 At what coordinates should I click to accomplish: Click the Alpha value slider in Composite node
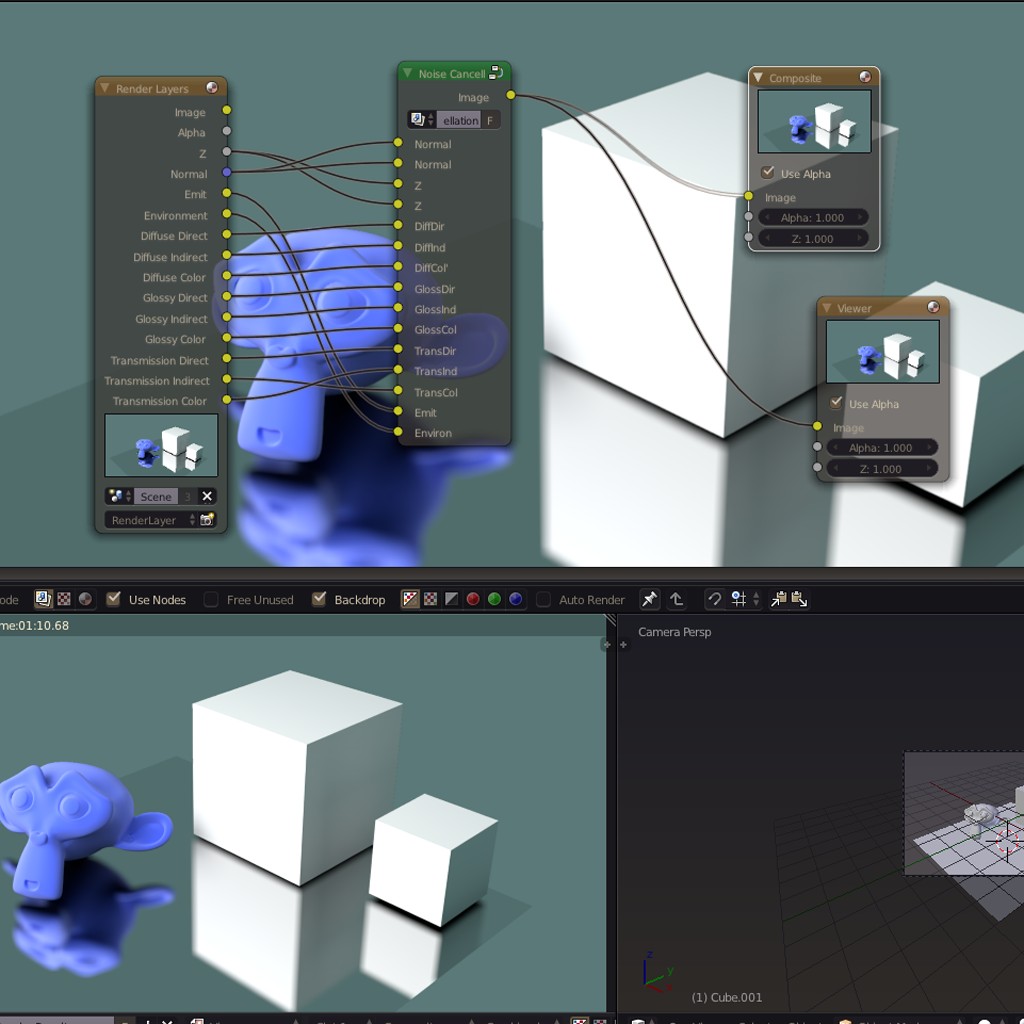[x=812, y=217]
